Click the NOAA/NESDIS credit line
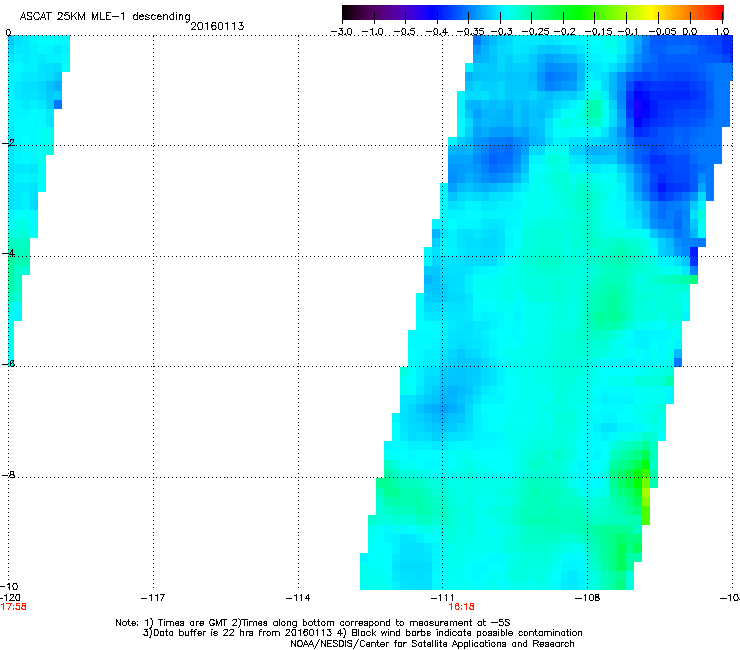This screenshot has height=650, width=740. (432, 644)
